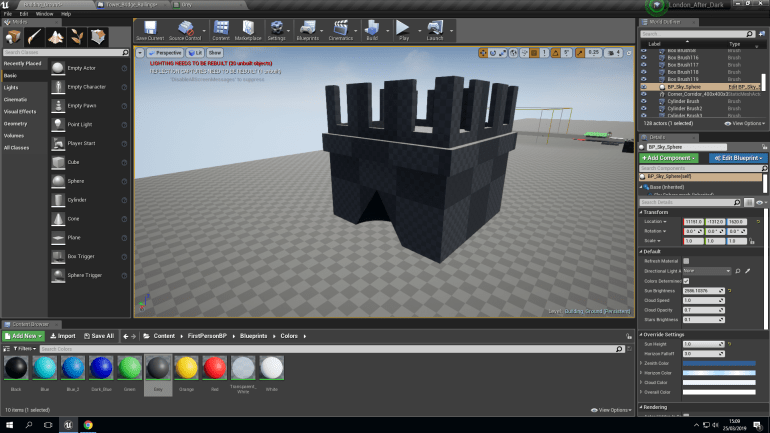Select the Foliage mode icon
The width and height of the screenshot is (770, 433).
pos(77,37)
